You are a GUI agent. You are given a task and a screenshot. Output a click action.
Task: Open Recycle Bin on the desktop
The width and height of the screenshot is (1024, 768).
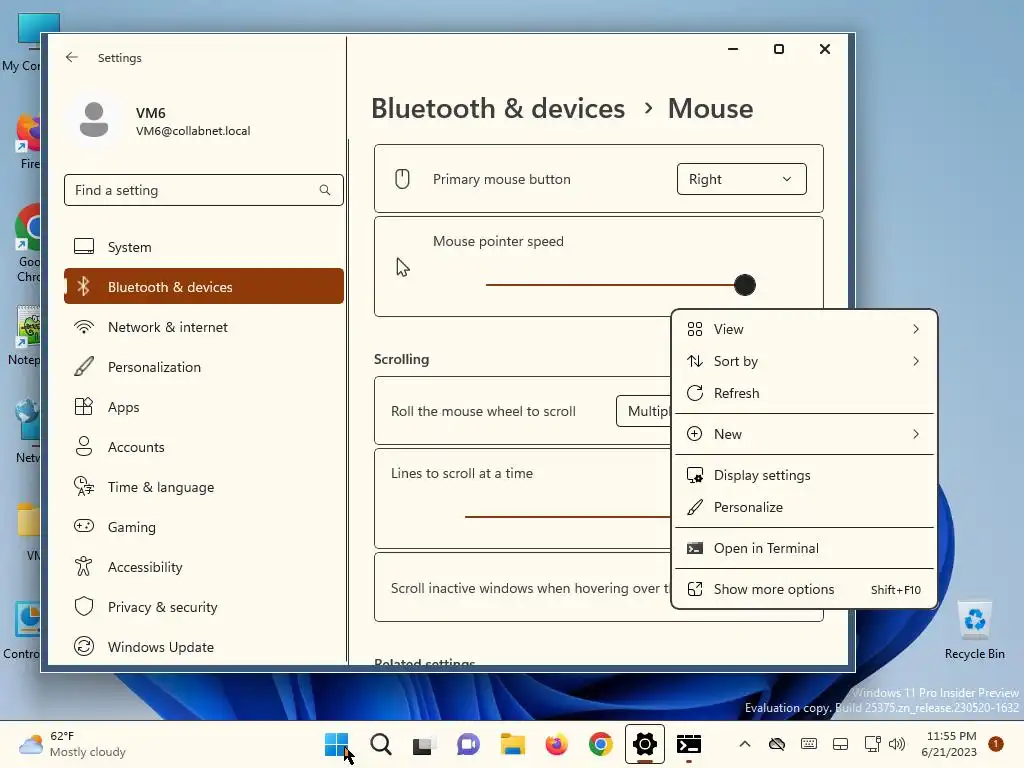974,630
